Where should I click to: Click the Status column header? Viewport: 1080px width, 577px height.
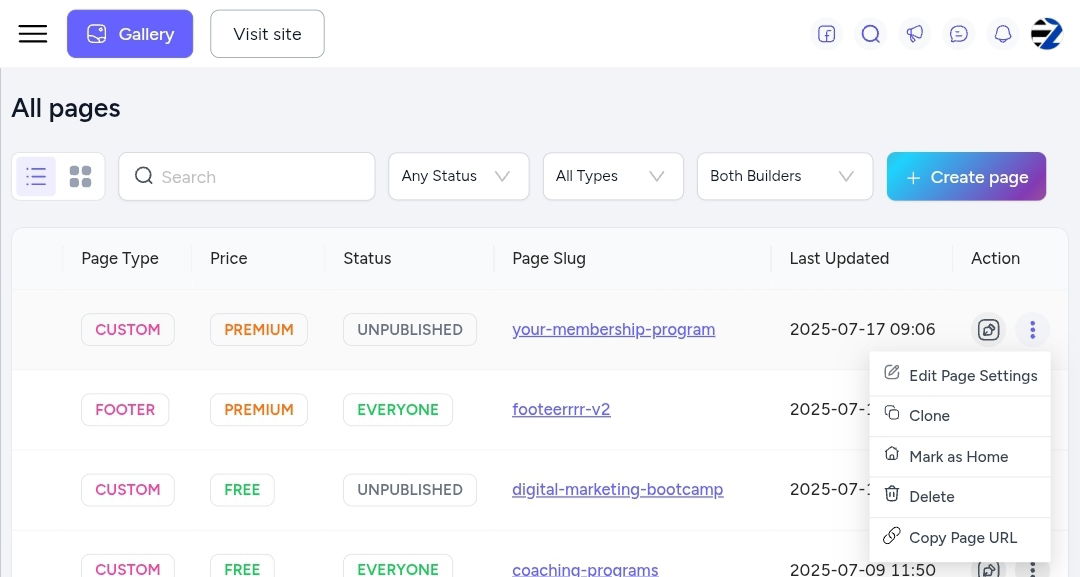[x=367, y=258]
